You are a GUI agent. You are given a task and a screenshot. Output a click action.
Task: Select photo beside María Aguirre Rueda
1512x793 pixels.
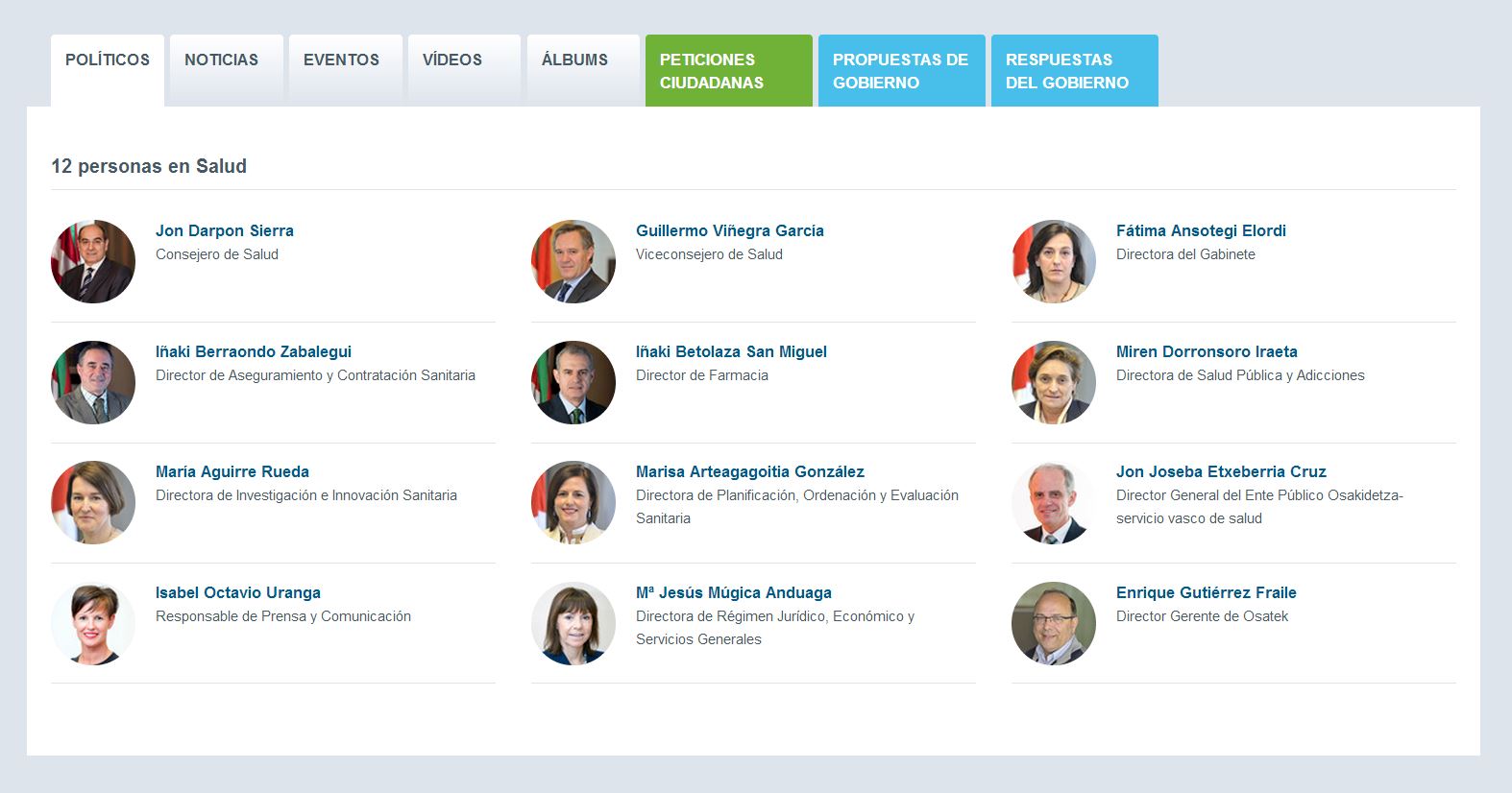pyautogui.click(x=93, y=502)
